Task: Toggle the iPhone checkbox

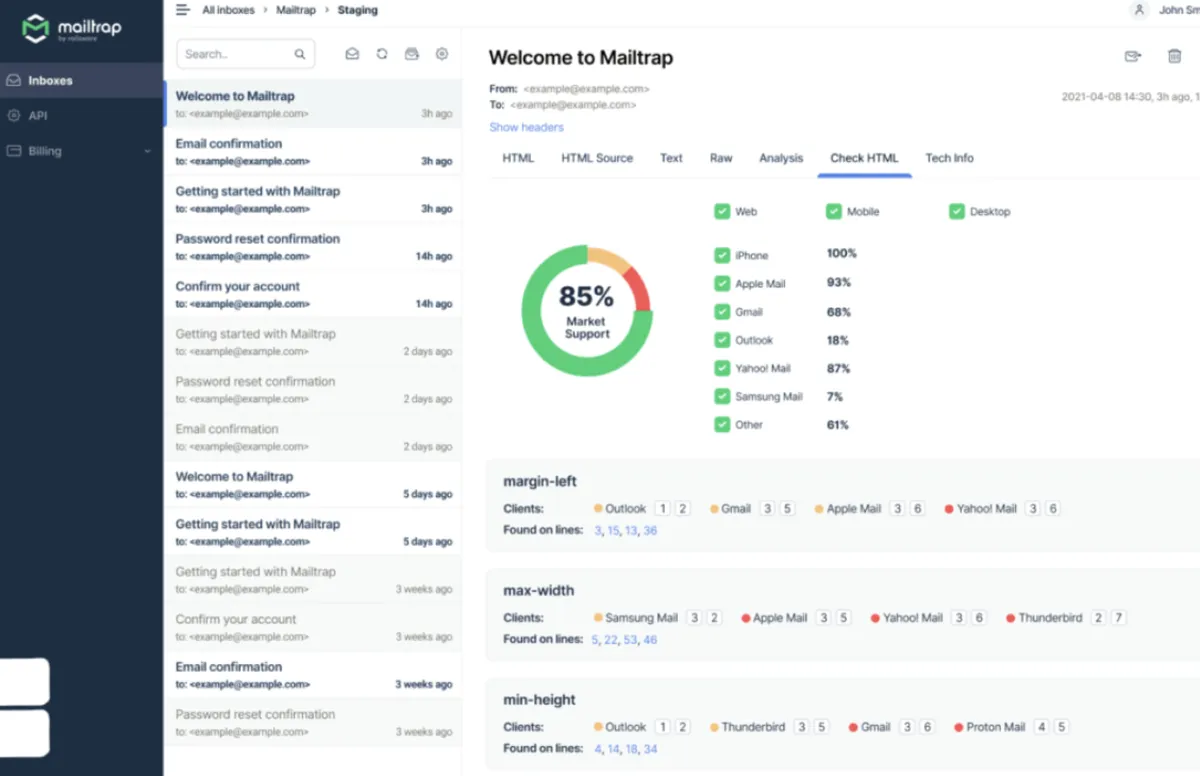Action: click(x=722, y=255)
